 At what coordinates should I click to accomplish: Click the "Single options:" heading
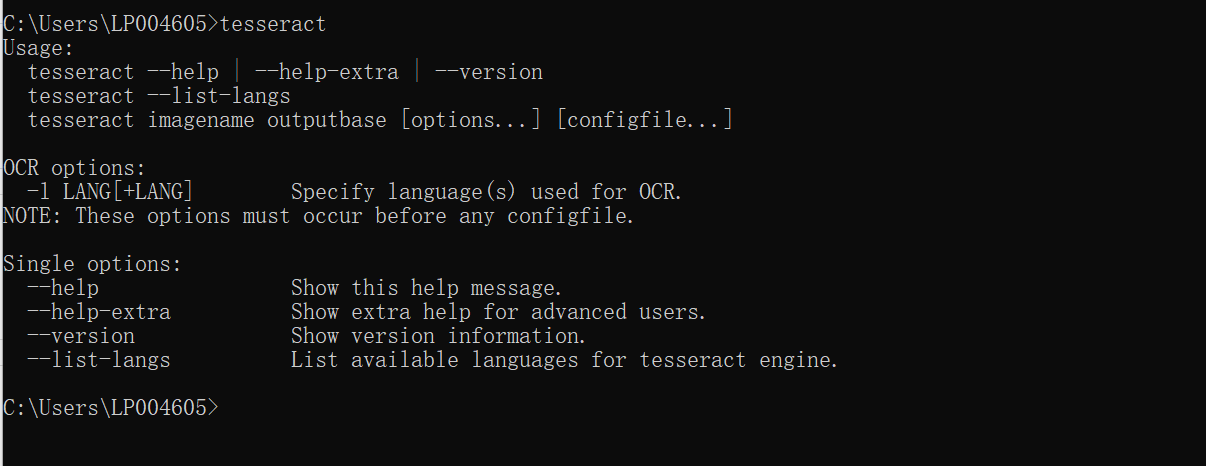[x=93, y=264]
